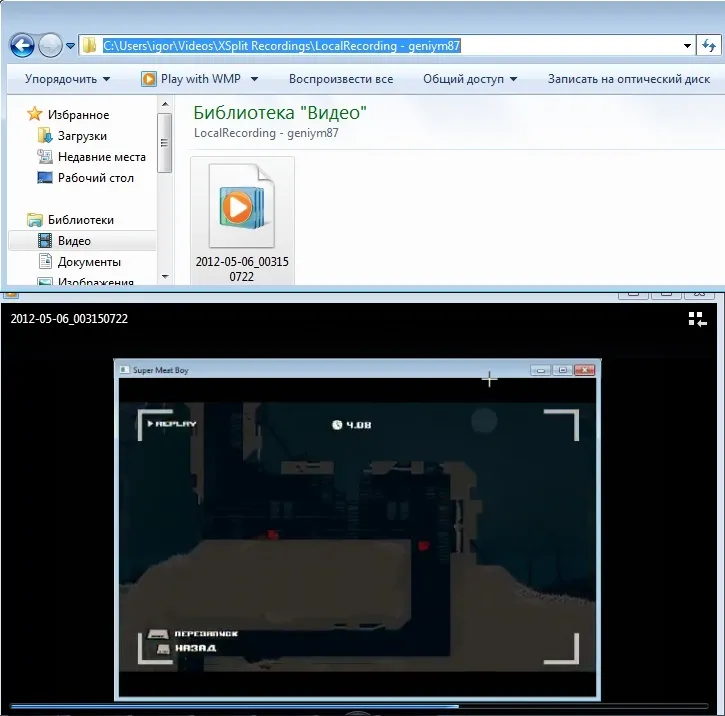
Task: Click Записать на оптический диск
Action: tap(628, 79)
